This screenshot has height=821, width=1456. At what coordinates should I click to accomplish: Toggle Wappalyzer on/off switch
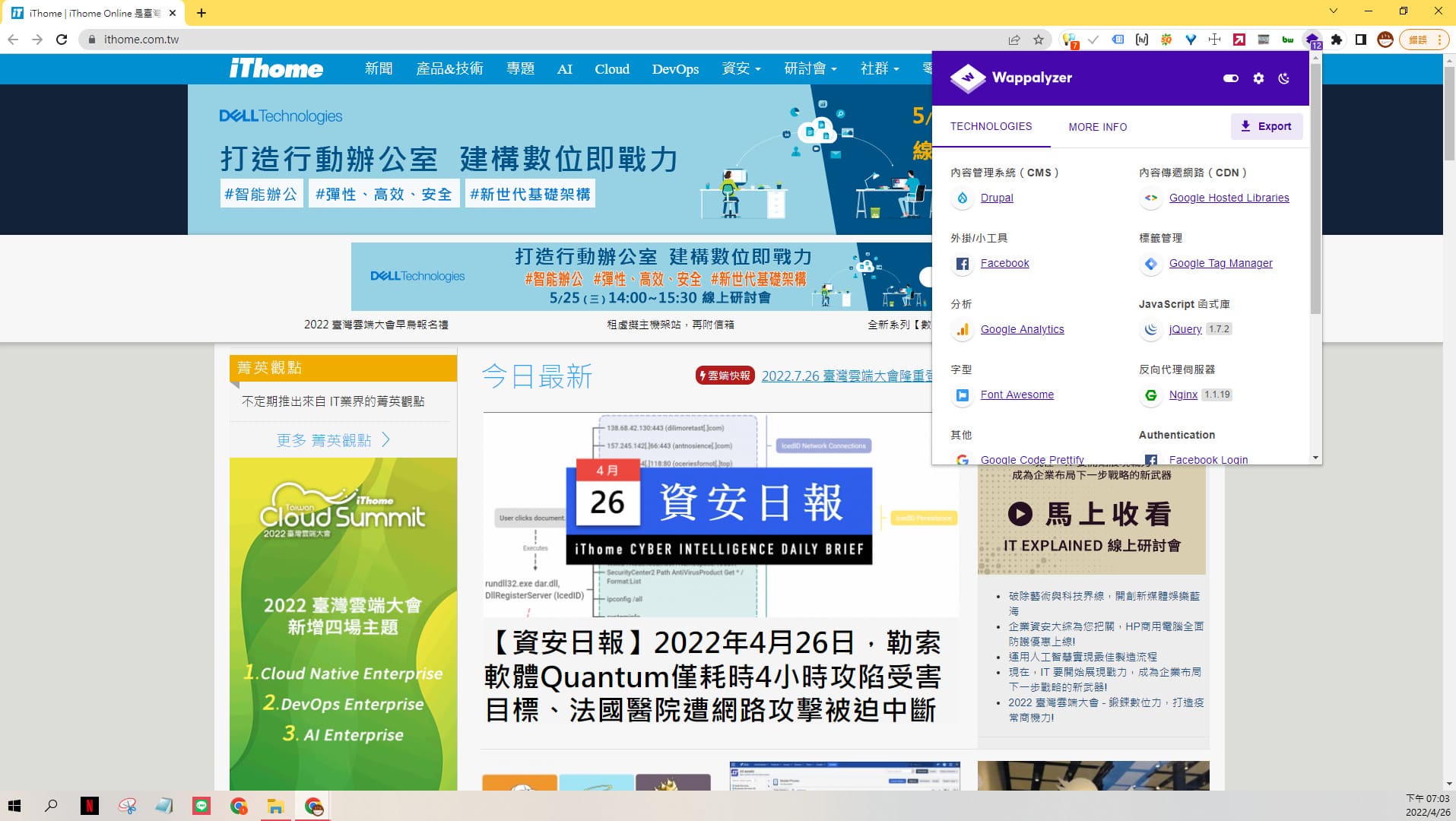(x=1230, y=78)
